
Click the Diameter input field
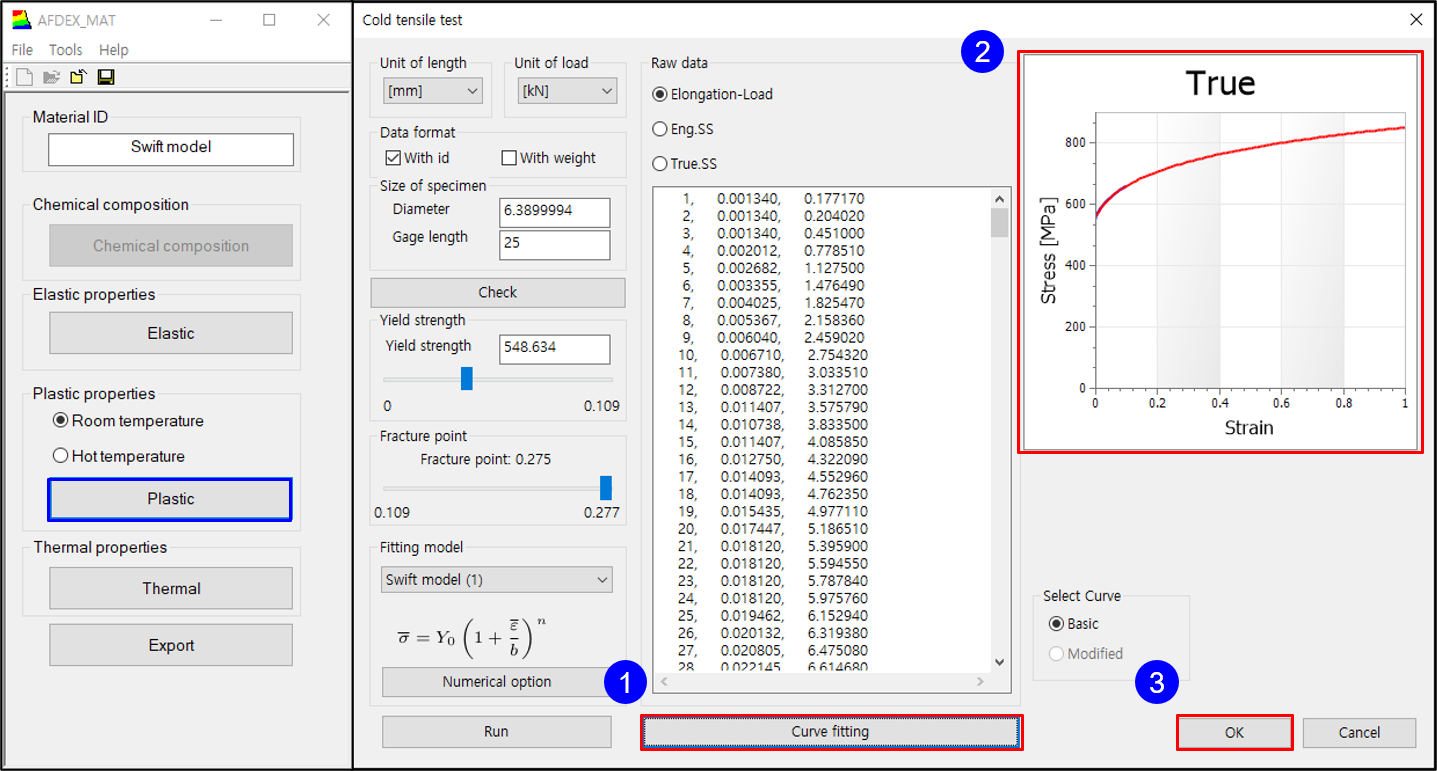[554, 212]
